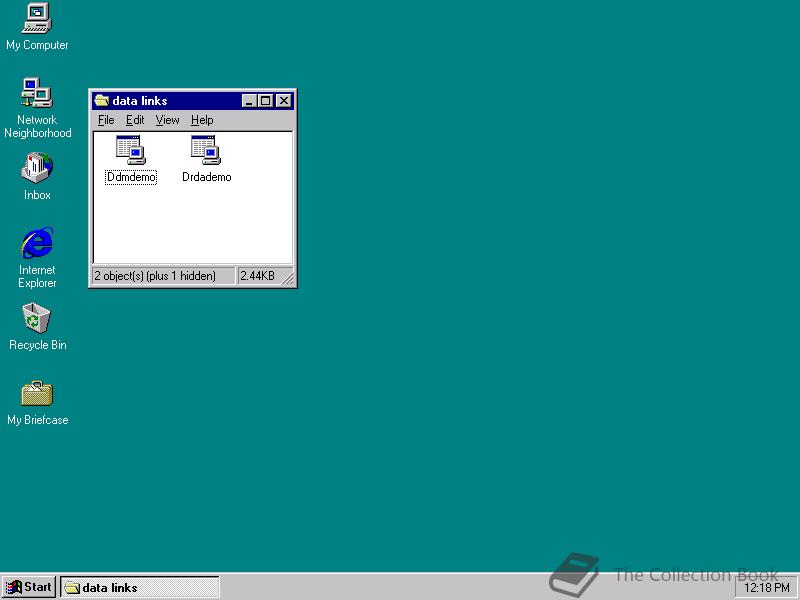Maximize the data links window
This screenshot has width=800, height=600.
point(265,101)
